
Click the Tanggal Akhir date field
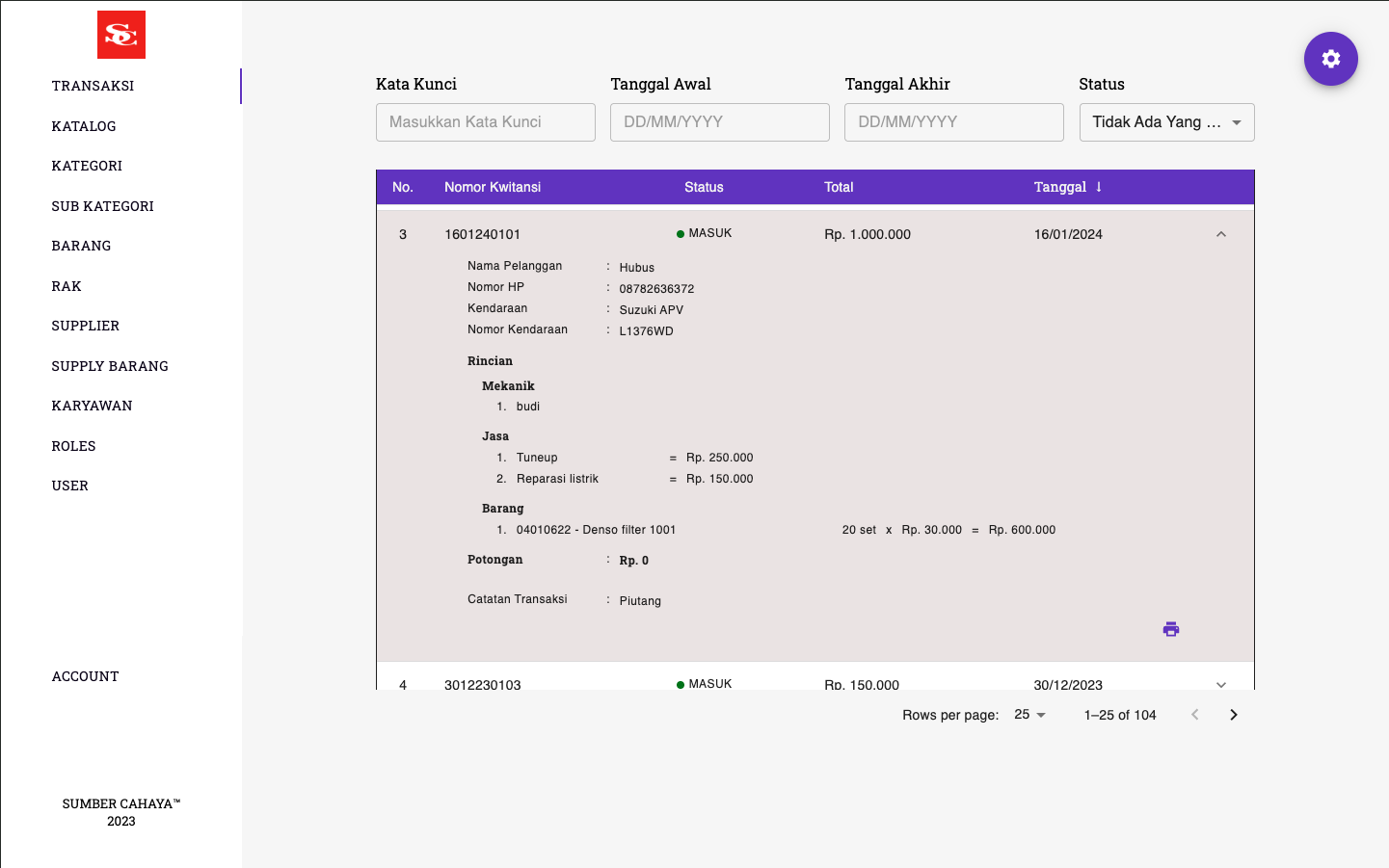[x=953, y=122]
